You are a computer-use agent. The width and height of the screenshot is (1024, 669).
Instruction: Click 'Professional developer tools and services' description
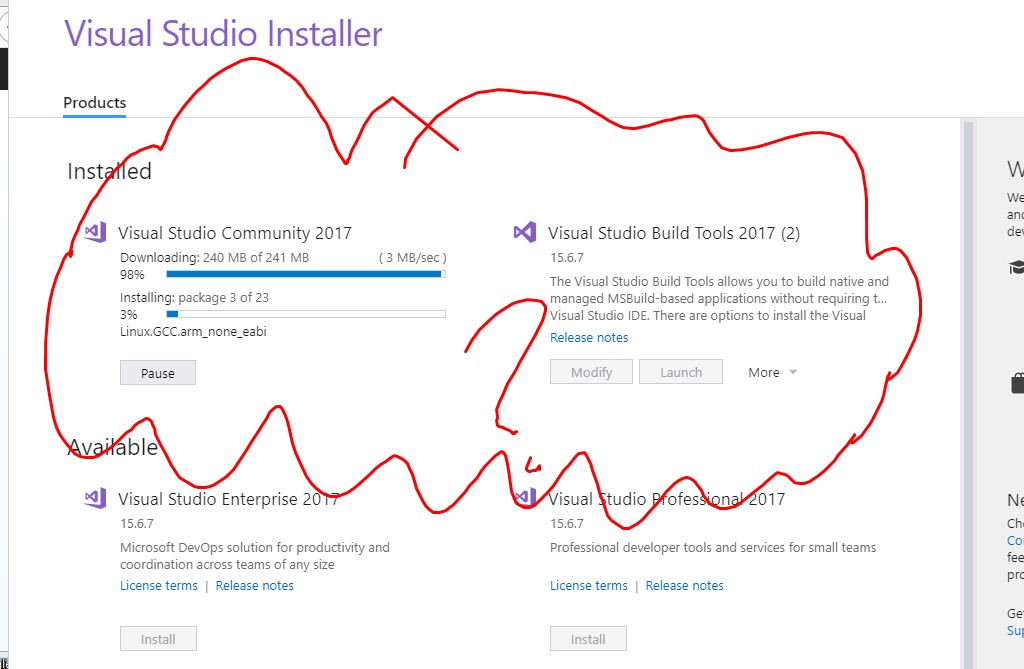click(713, 547)
